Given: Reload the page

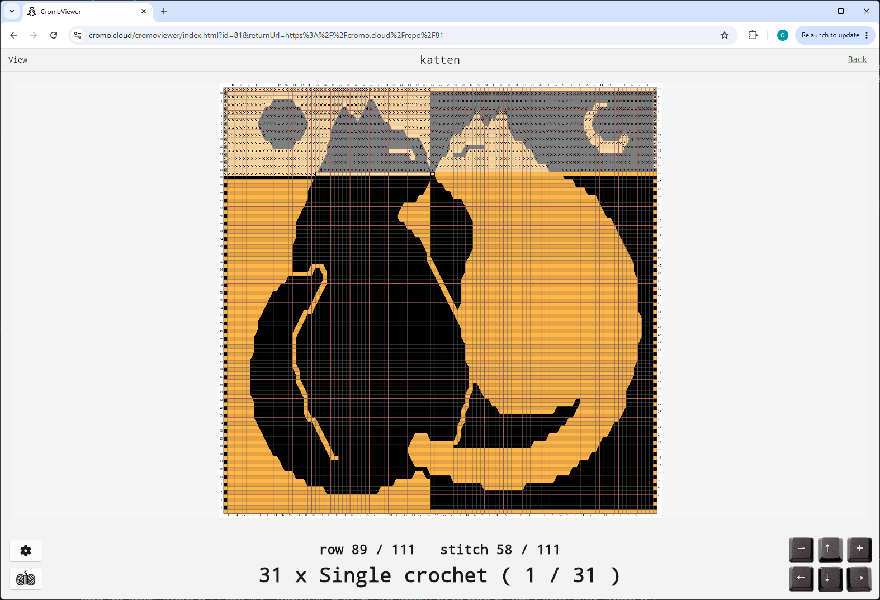Looking at the screenshot, I should (53, 35).
